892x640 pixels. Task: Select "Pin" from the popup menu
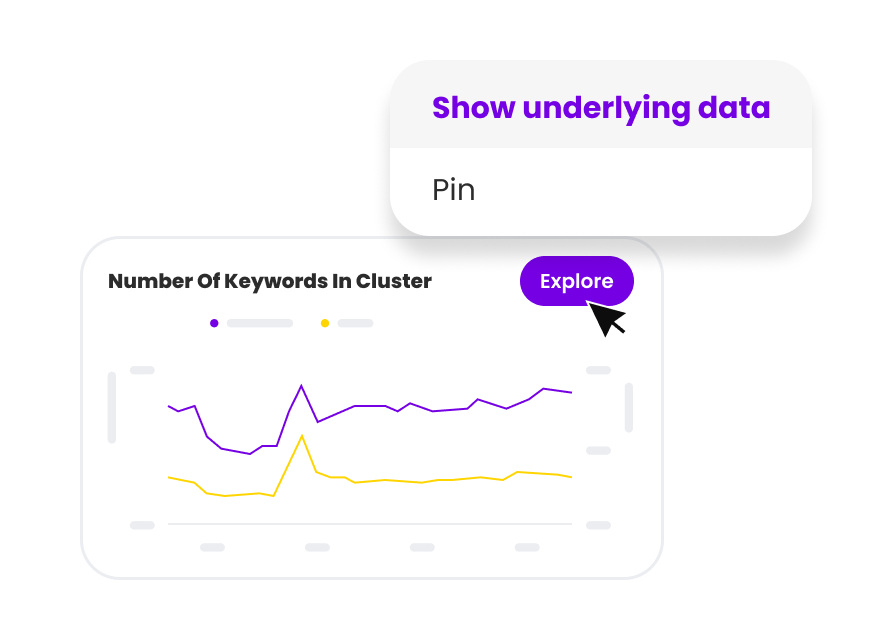pyautogui.click(x=453, y=190)
